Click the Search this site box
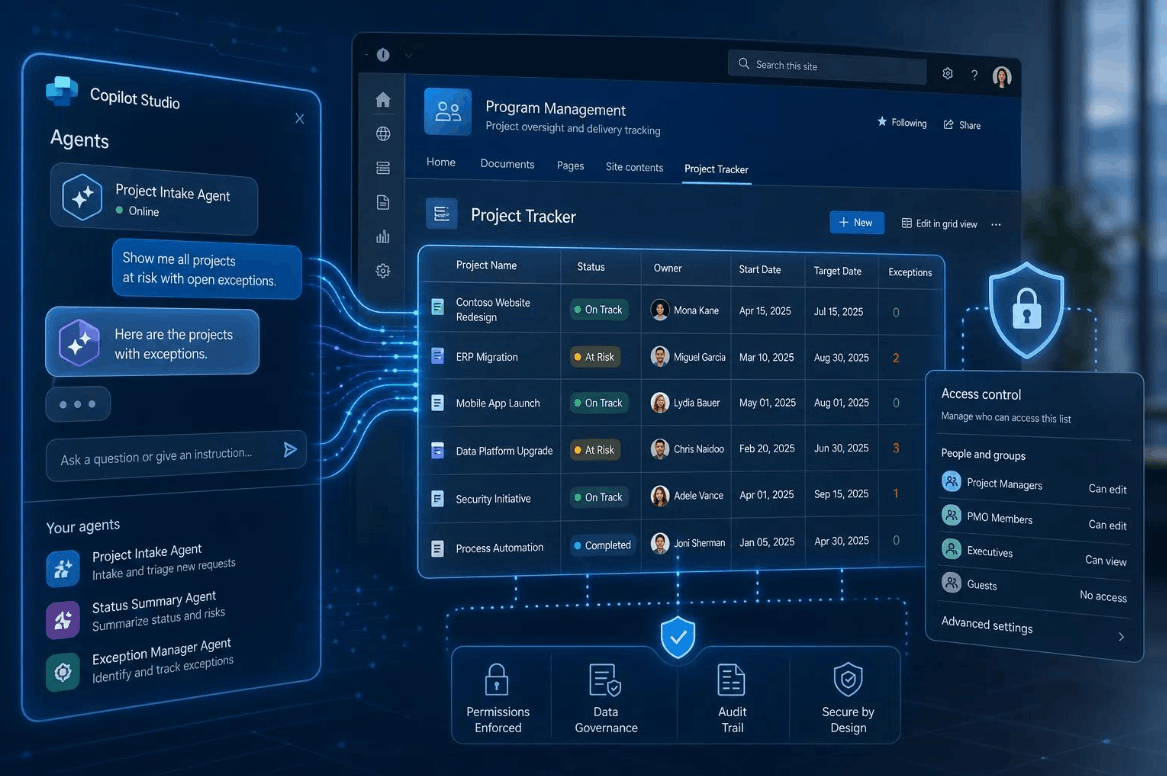The width and height of the screenshot is (1167, 776). click(827, 67)
